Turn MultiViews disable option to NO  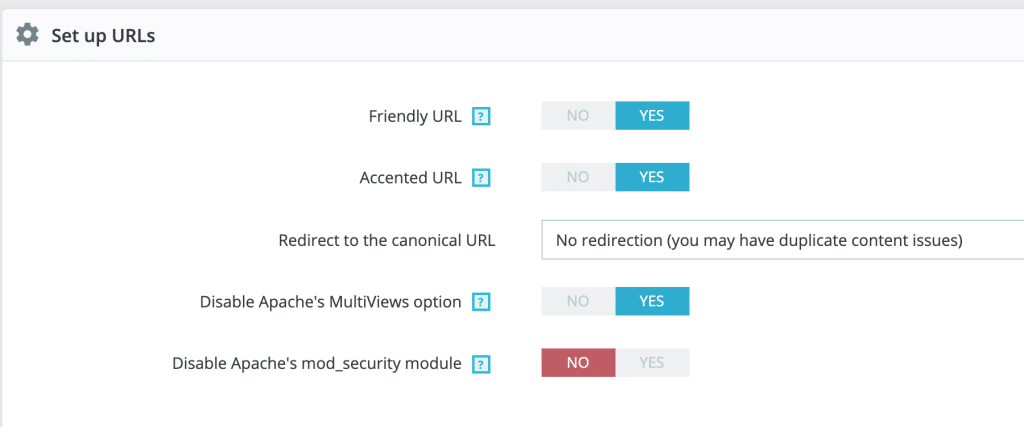pyautogui.click(x=578, y=301)
